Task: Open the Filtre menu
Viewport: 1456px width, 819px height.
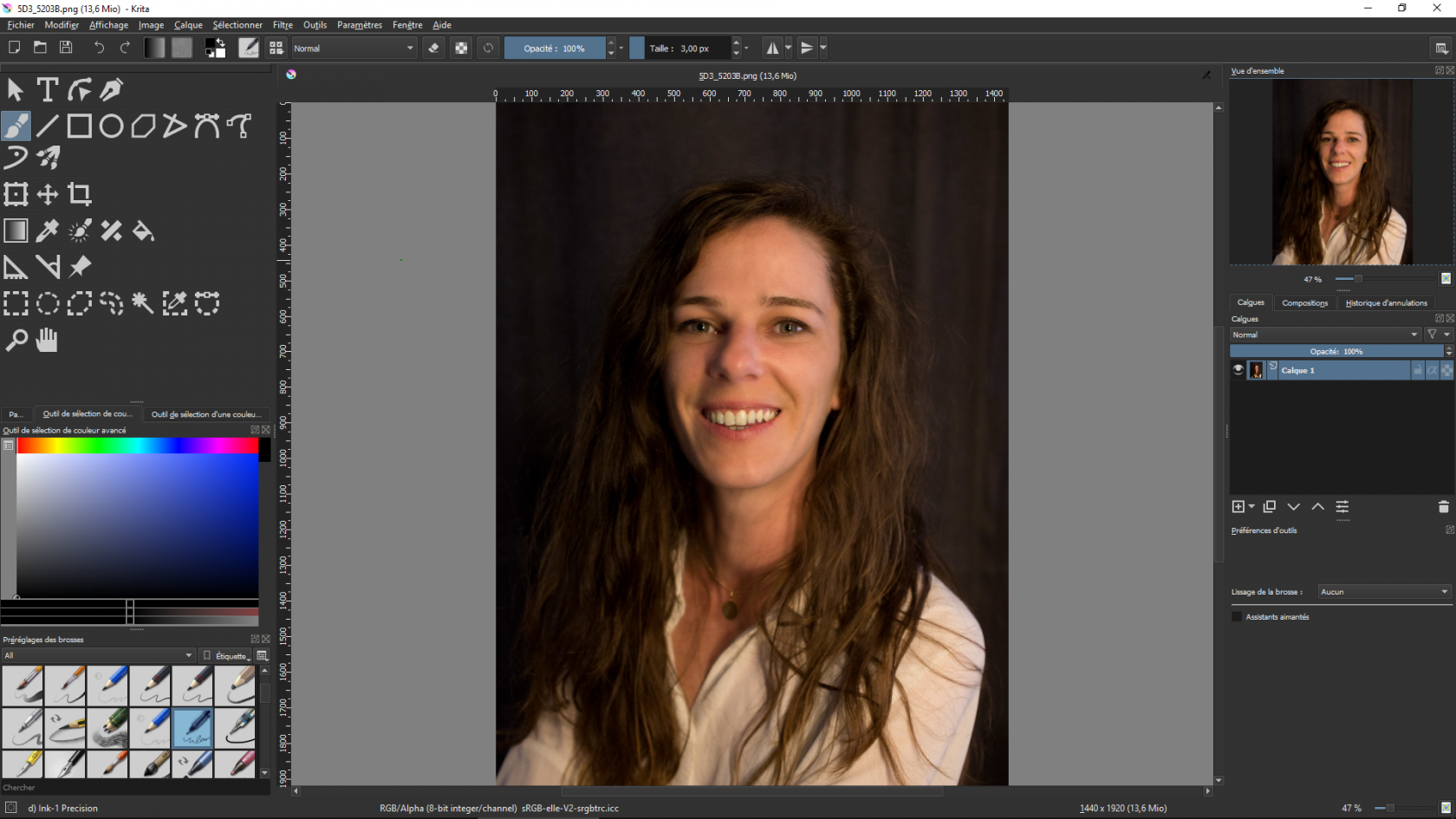Action: pos(283,25)
